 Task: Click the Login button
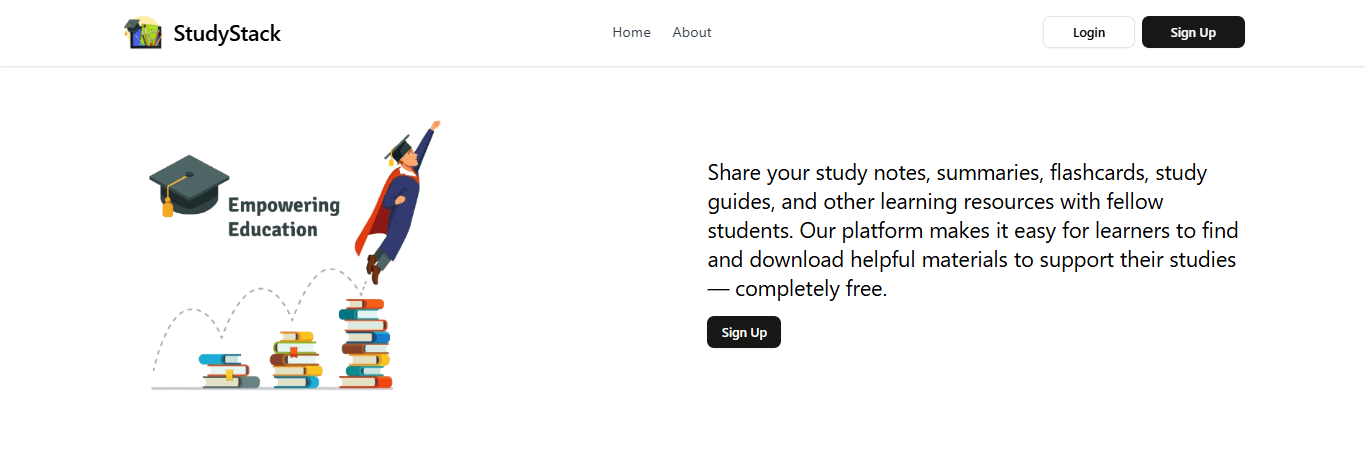click(1089, 32)
